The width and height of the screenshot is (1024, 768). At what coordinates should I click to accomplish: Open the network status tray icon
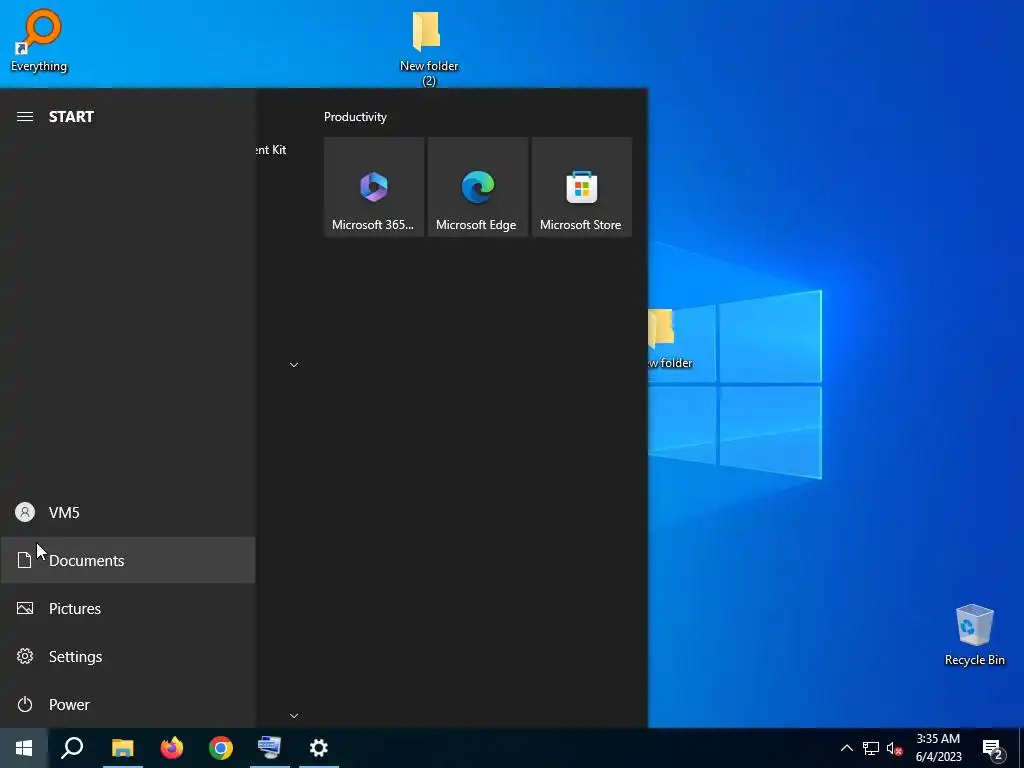coord(871,748)
